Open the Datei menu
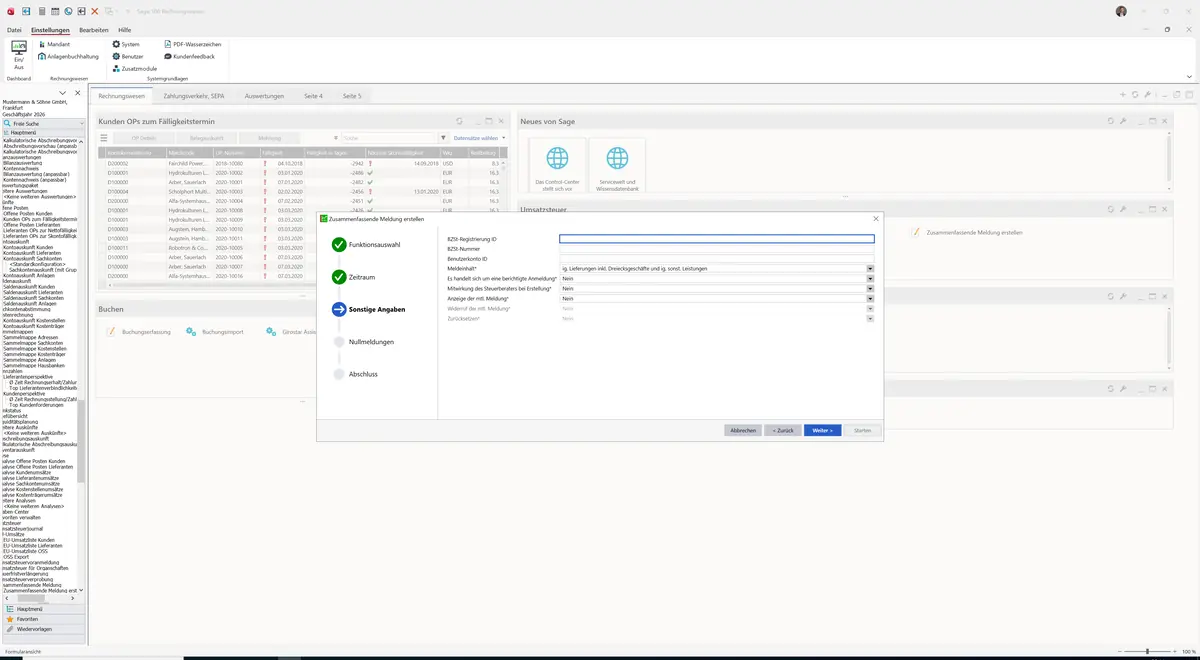1200x660 pixels. click(14, 30)
